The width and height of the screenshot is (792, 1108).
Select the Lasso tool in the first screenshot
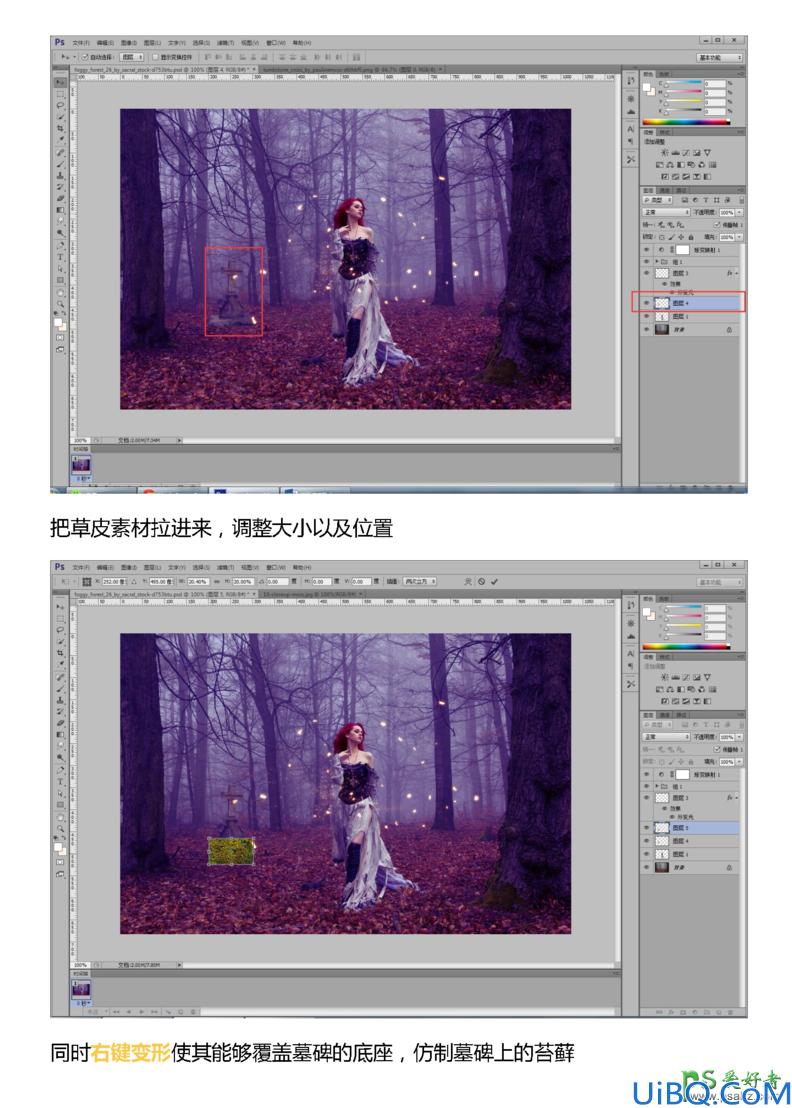[60, 105]
